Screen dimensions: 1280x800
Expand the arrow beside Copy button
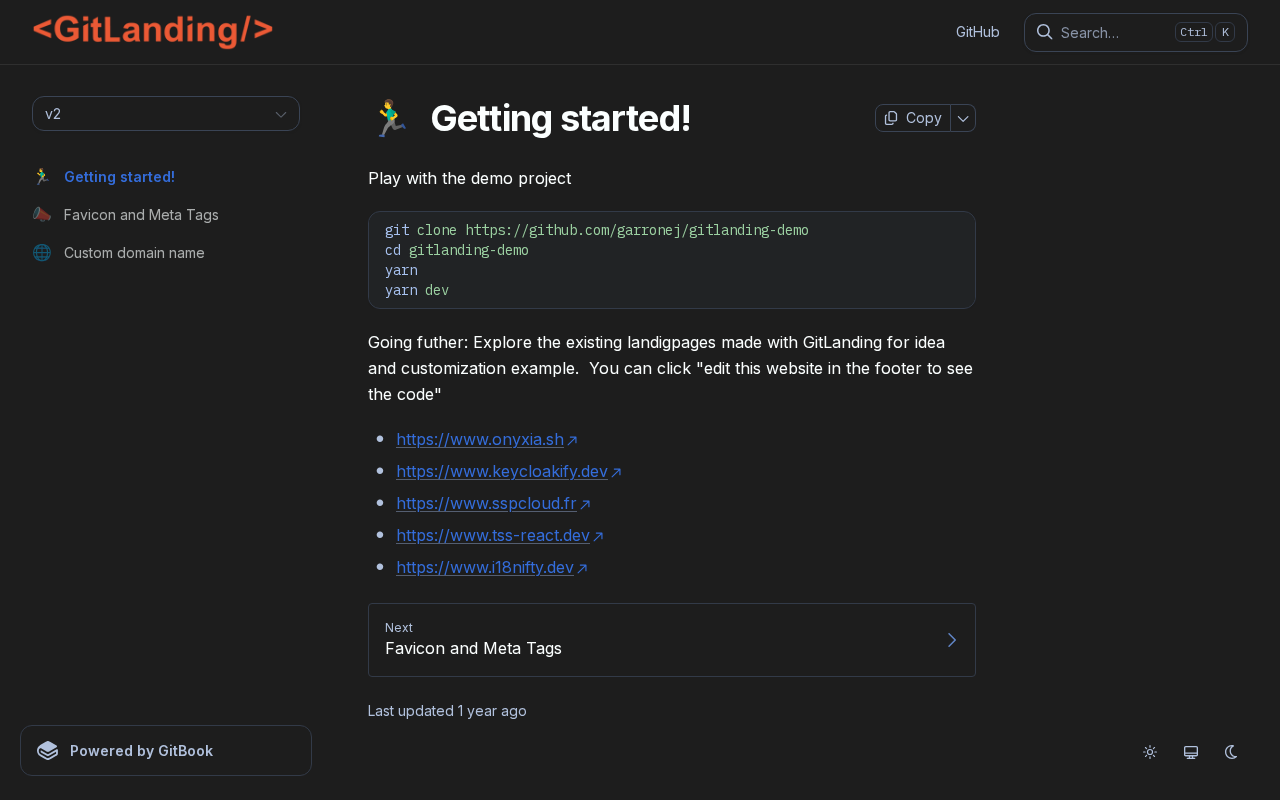pos(963,118)
